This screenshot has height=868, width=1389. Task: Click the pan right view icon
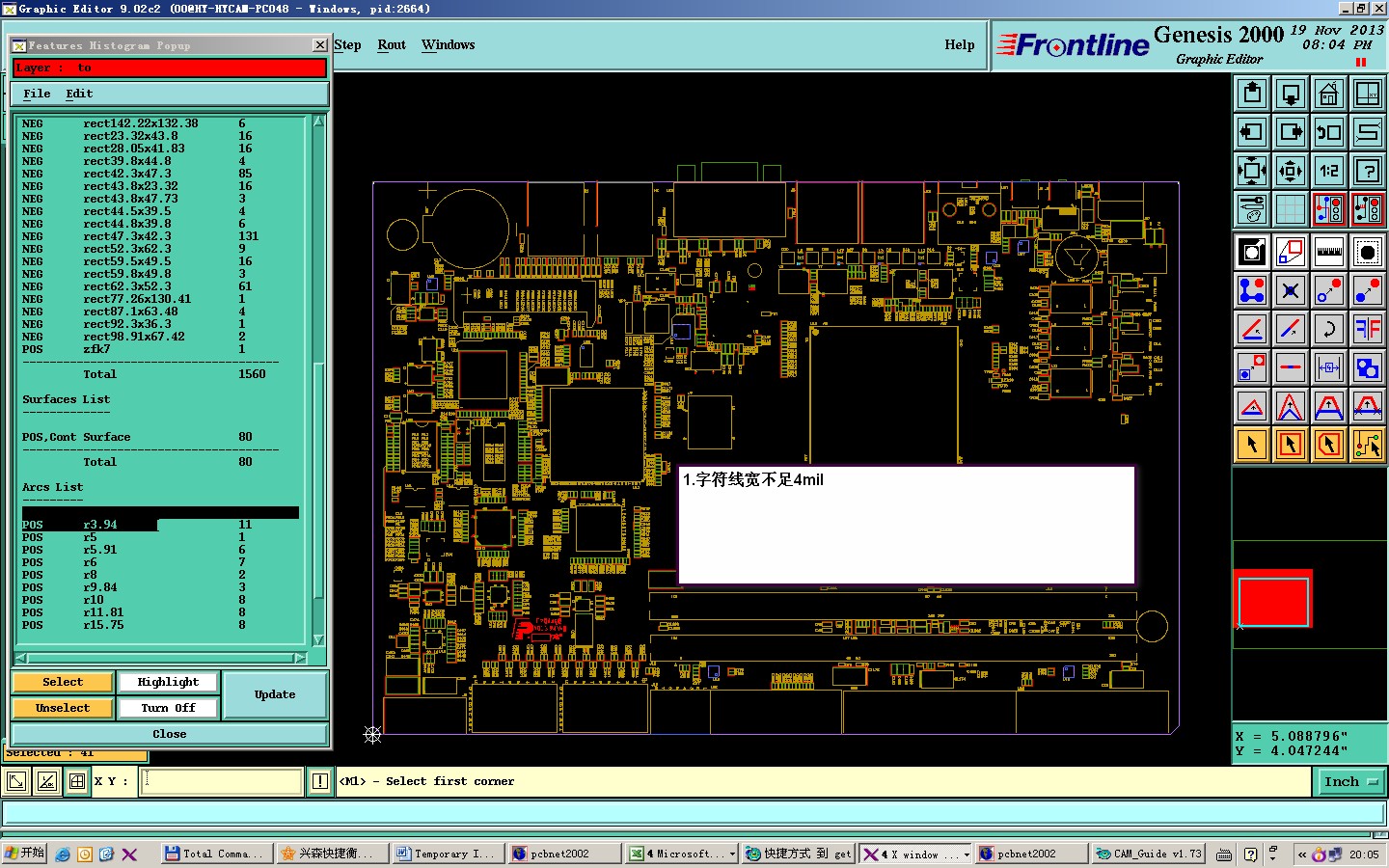pos(1291,132)
